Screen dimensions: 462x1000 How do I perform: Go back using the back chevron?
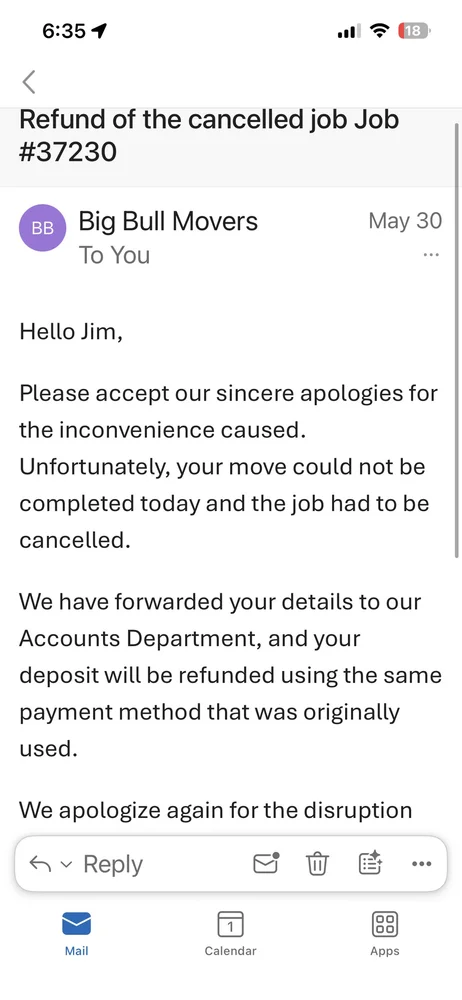coord(29,82)
